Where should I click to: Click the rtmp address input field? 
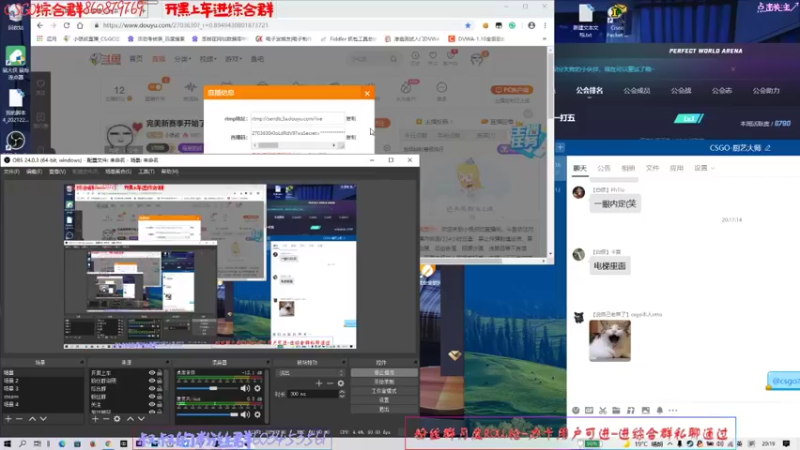click(297, 118)
